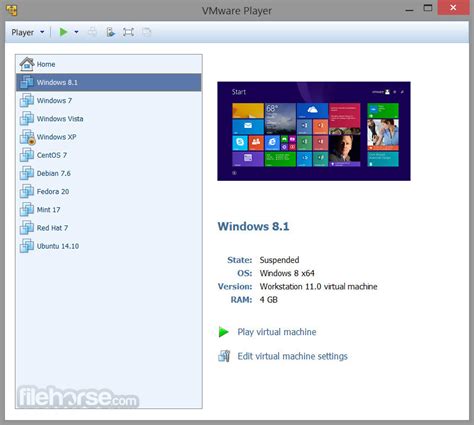Click the Ubuntu 14.10 VM icon
Viewport: 474px width, 425px height.
[x=27, y=246]
